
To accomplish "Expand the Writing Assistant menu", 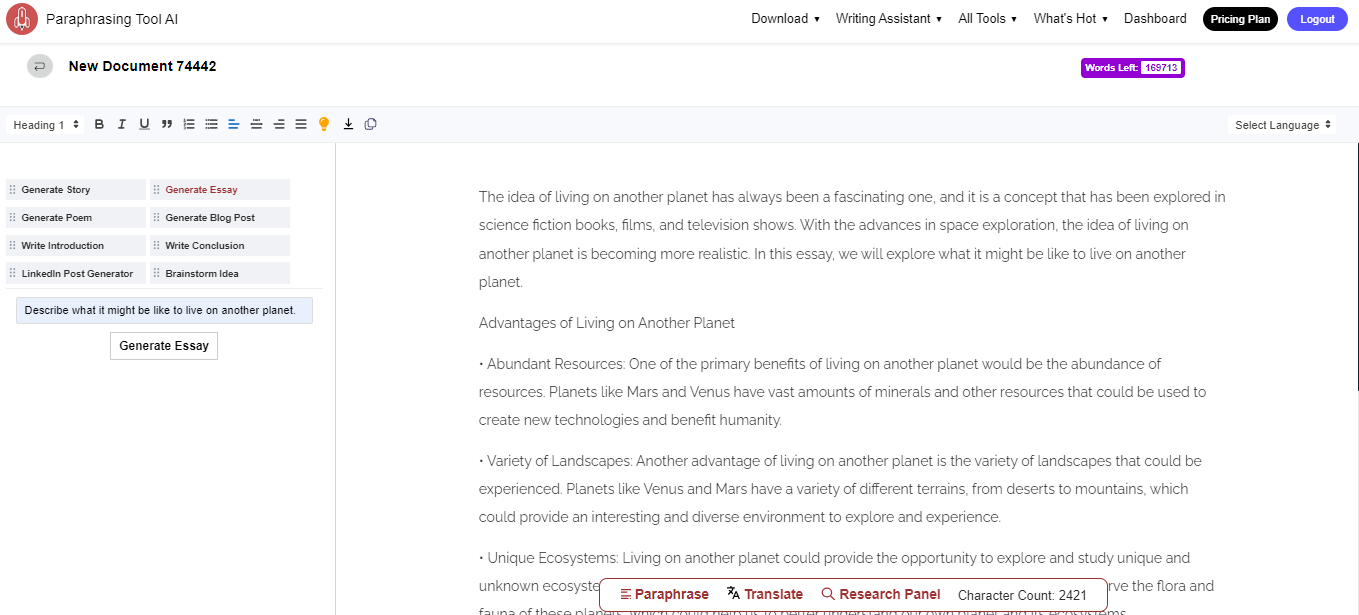I will tap(888, 18).
